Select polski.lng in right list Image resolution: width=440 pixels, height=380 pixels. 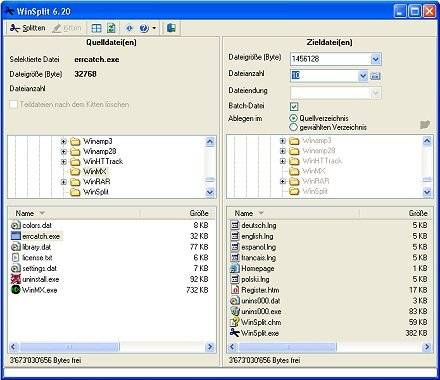point(255,279)
